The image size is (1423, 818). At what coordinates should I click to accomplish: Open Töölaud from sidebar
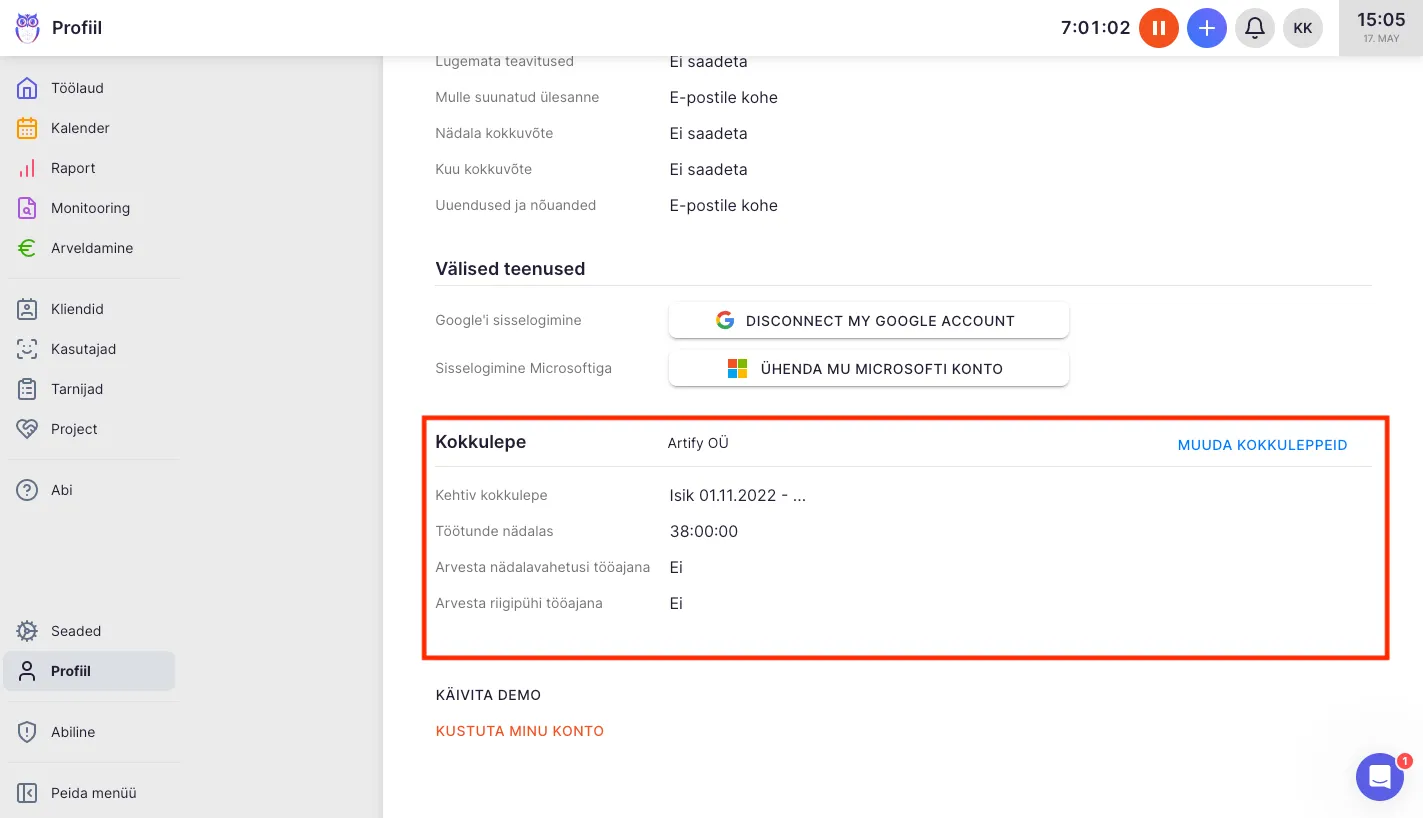tap(77, 88)
